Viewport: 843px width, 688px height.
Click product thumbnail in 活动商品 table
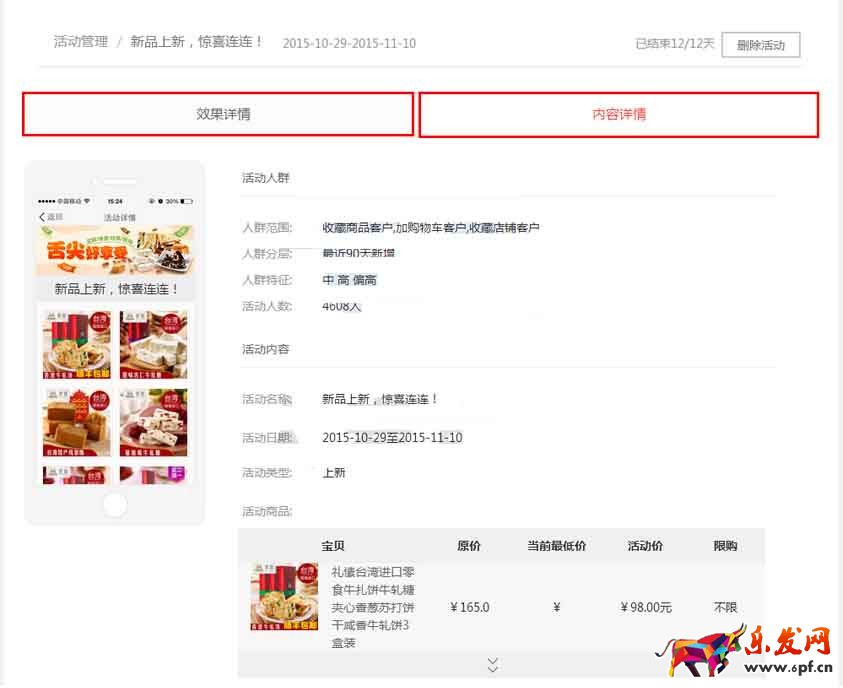point(284,597)
